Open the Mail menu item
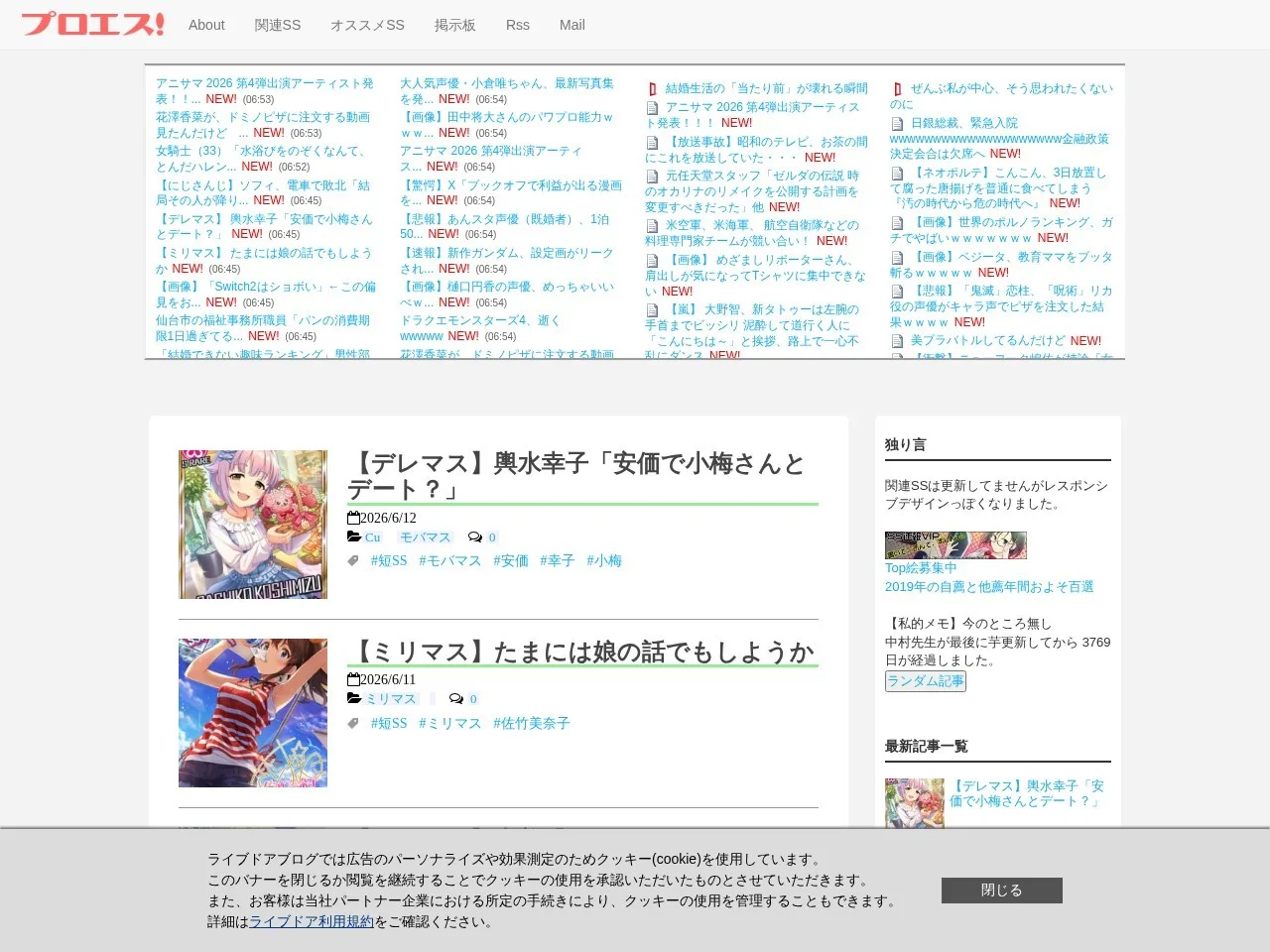This screenshot has width=1270, height=952. point(572,25)
